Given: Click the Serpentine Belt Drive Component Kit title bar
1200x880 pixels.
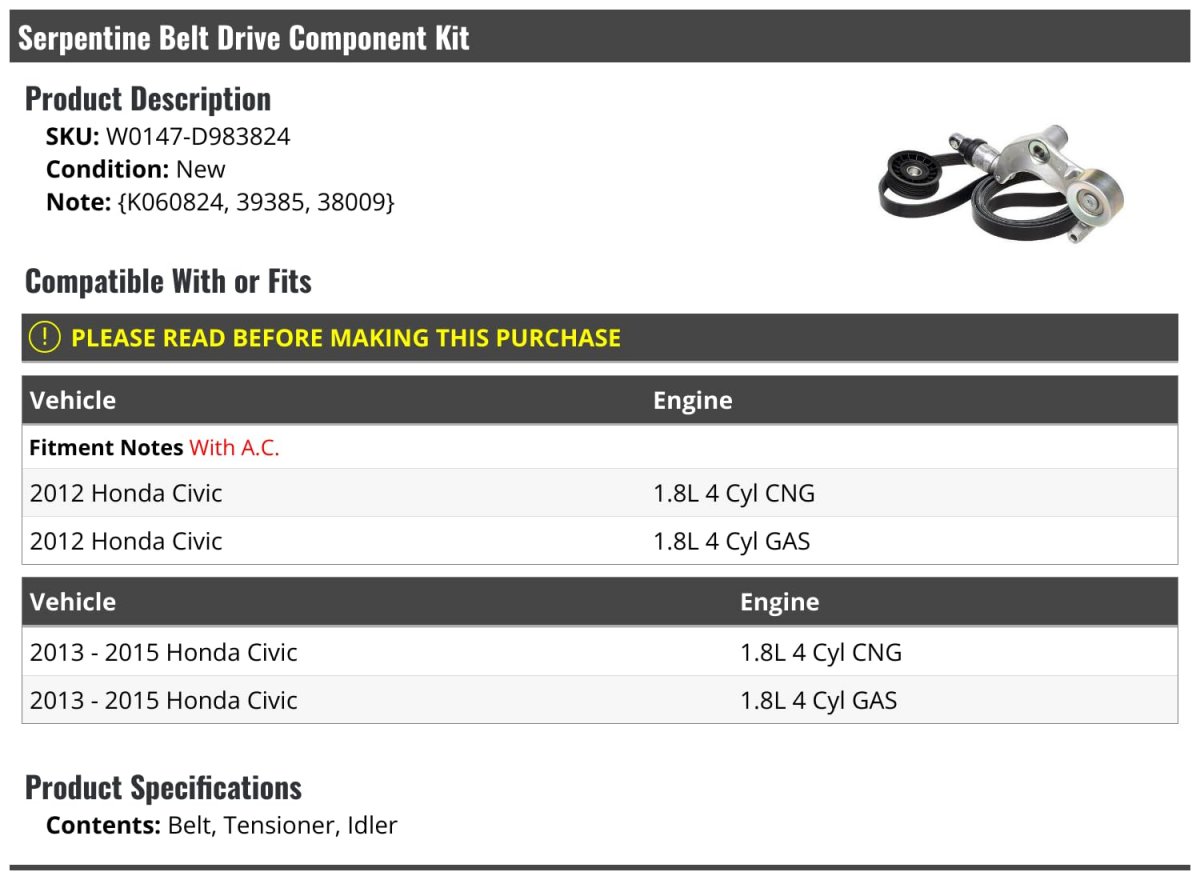Looking at the screenshot, I should coord(600,38).
